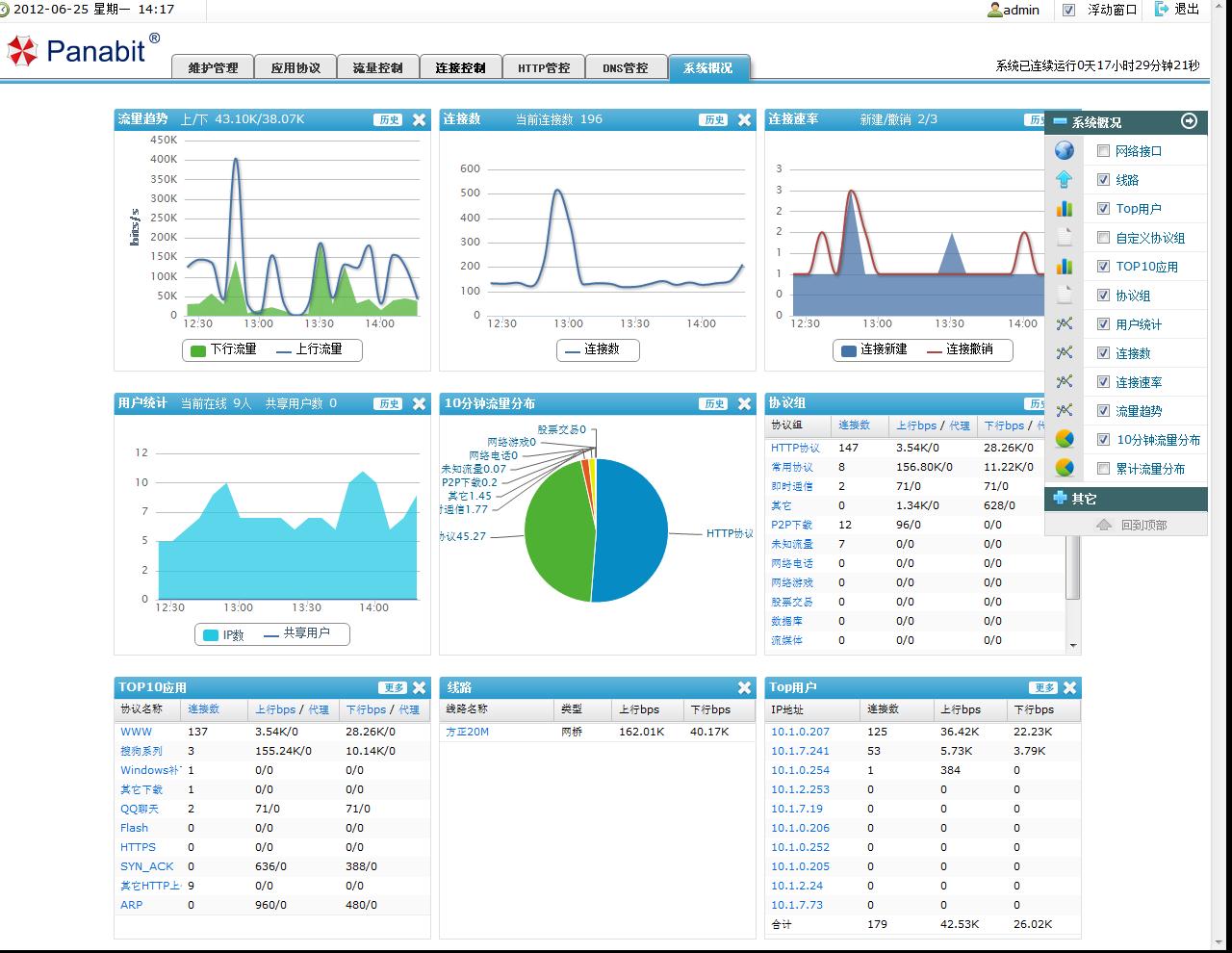1232x953 pixels.
Task: Click the bar chart icon beside TOP10应用
Action: pyautogui.click(x=1065, y=266)
